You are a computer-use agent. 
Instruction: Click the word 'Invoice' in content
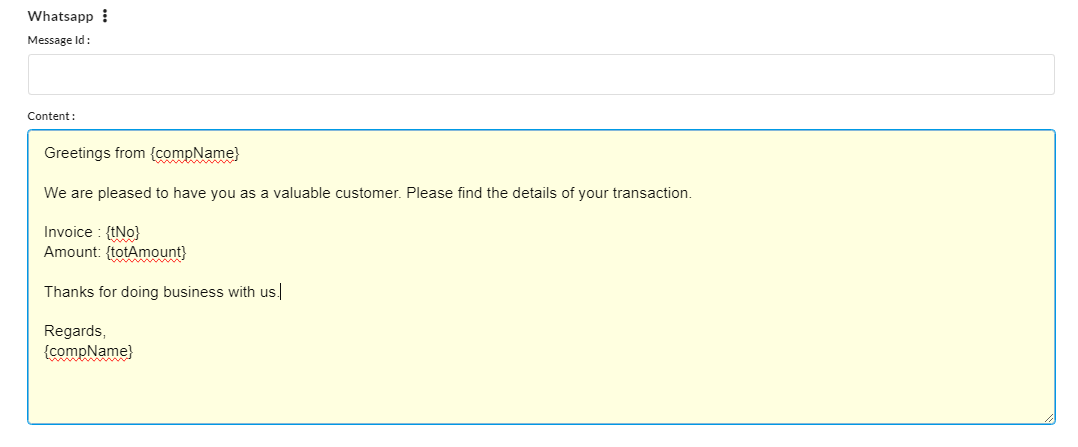click(x=67, y=232)
